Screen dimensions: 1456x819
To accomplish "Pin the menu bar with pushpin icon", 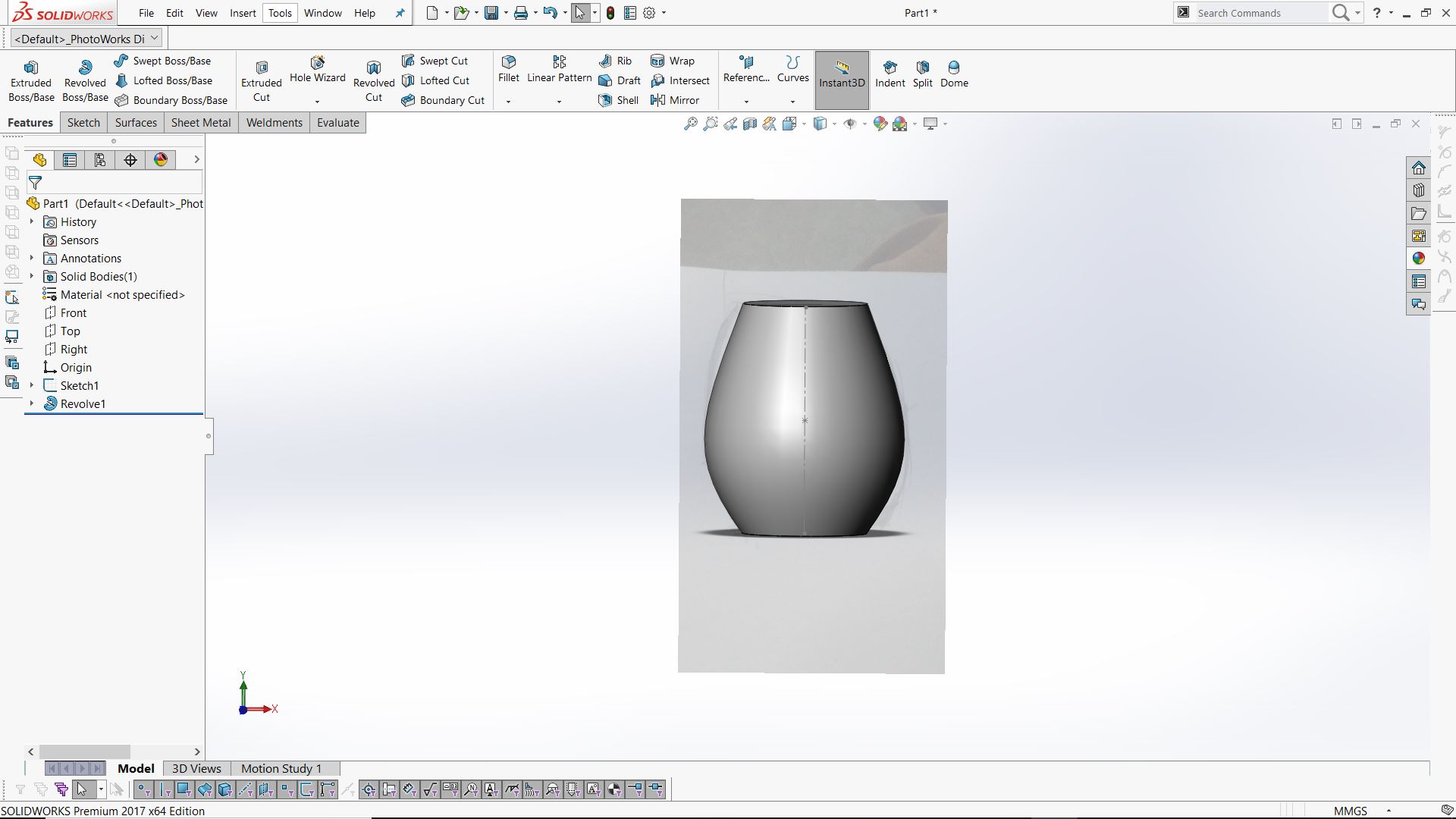I will (x=400, y=13).
